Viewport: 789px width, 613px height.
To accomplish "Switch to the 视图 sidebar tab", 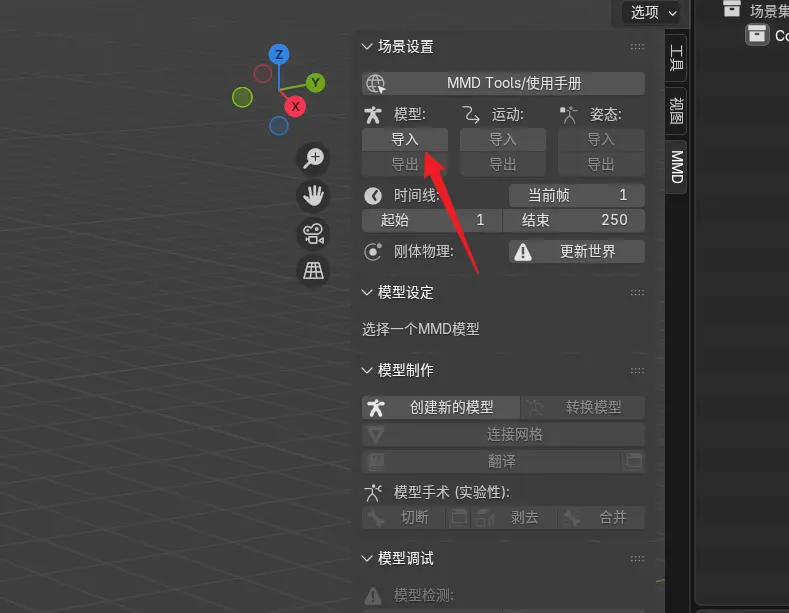I will coord(676,111).
